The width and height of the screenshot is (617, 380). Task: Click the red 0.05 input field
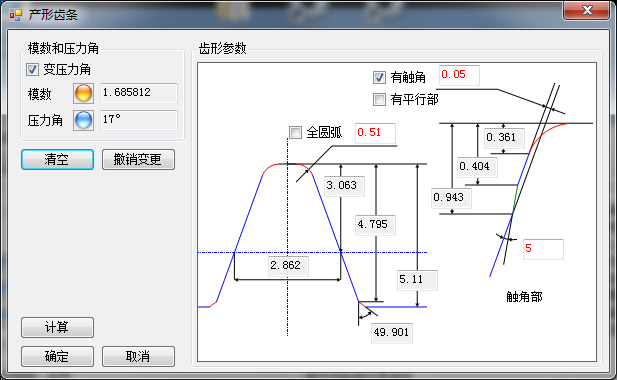[459, 75]
